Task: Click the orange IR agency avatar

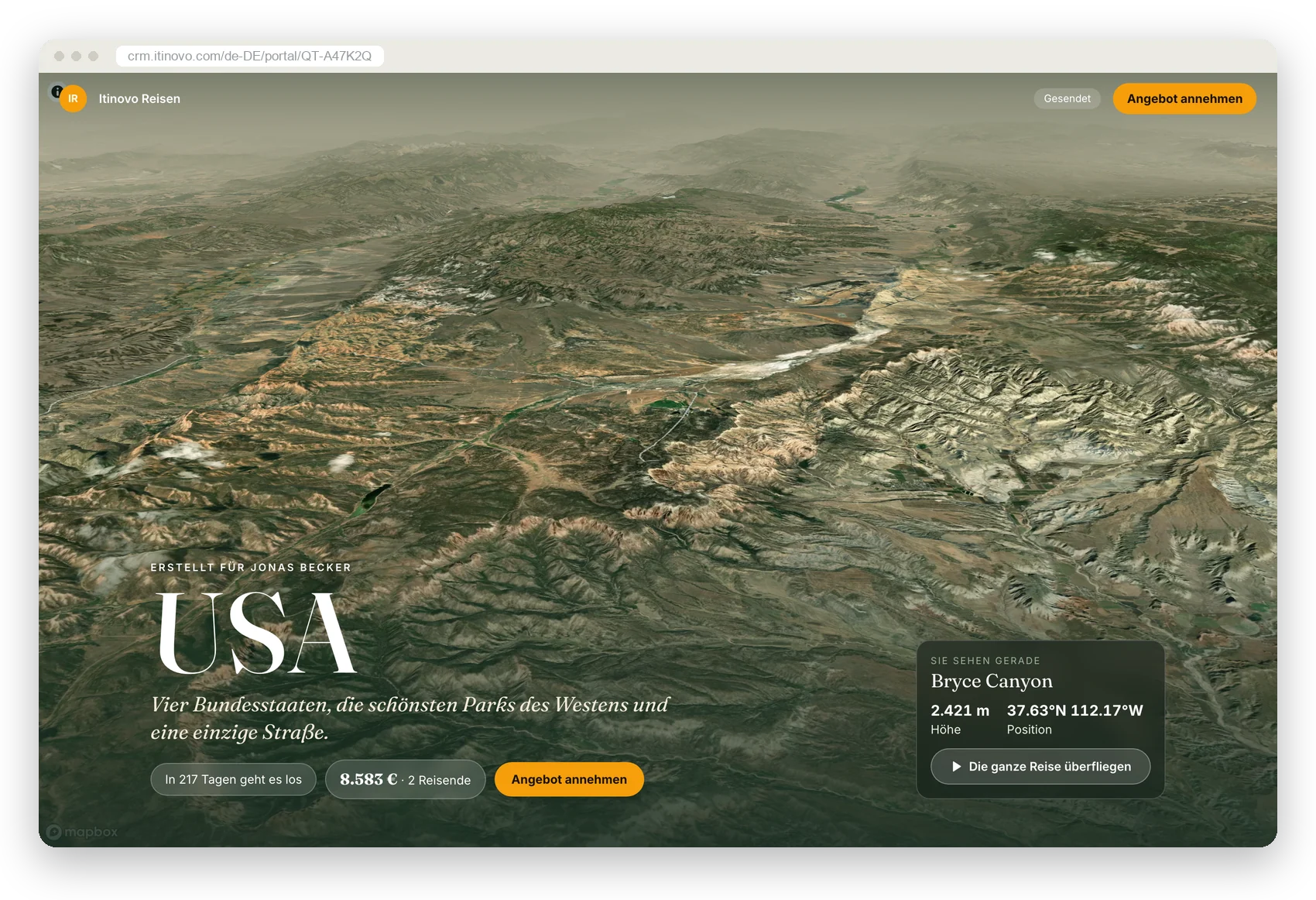Action: pyautogui.click(x=73, y=98)
